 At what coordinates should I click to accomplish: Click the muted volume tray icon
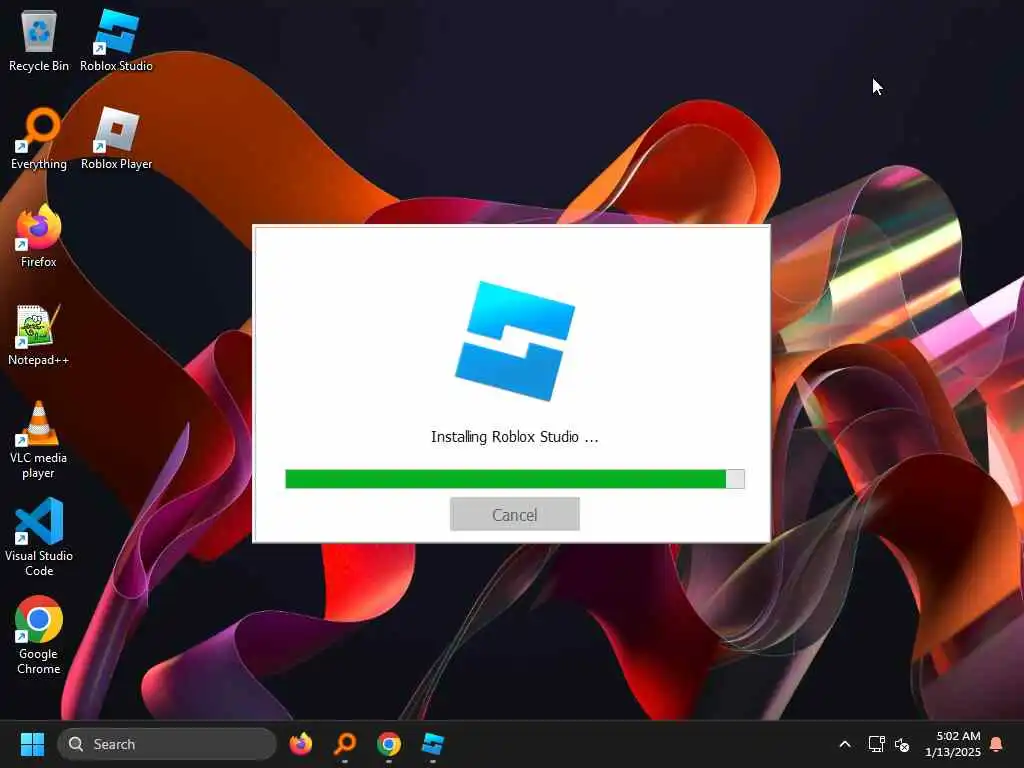point(902,744)
